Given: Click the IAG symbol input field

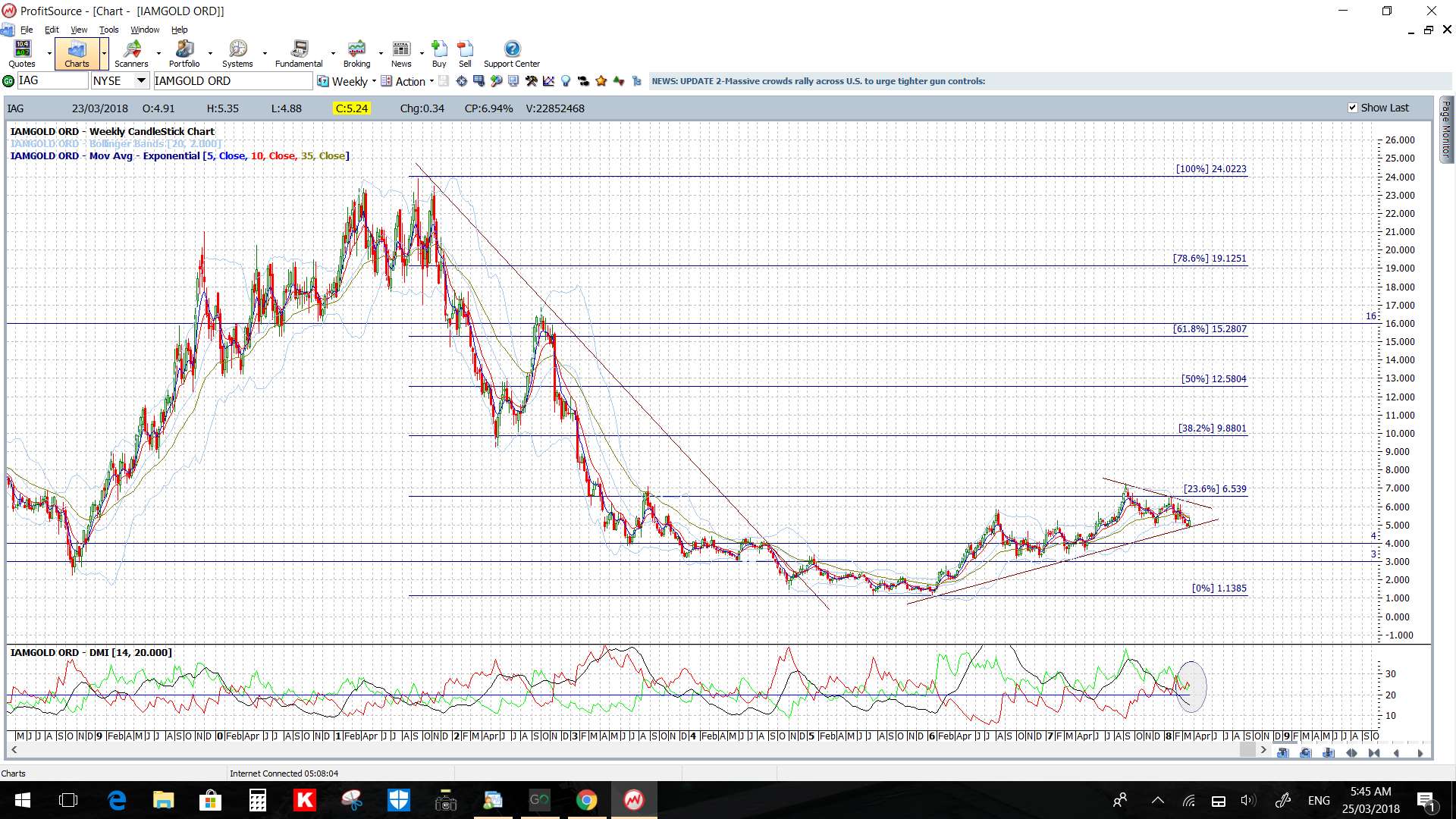Looking at the screenshot, I should (x=52, y=80).
